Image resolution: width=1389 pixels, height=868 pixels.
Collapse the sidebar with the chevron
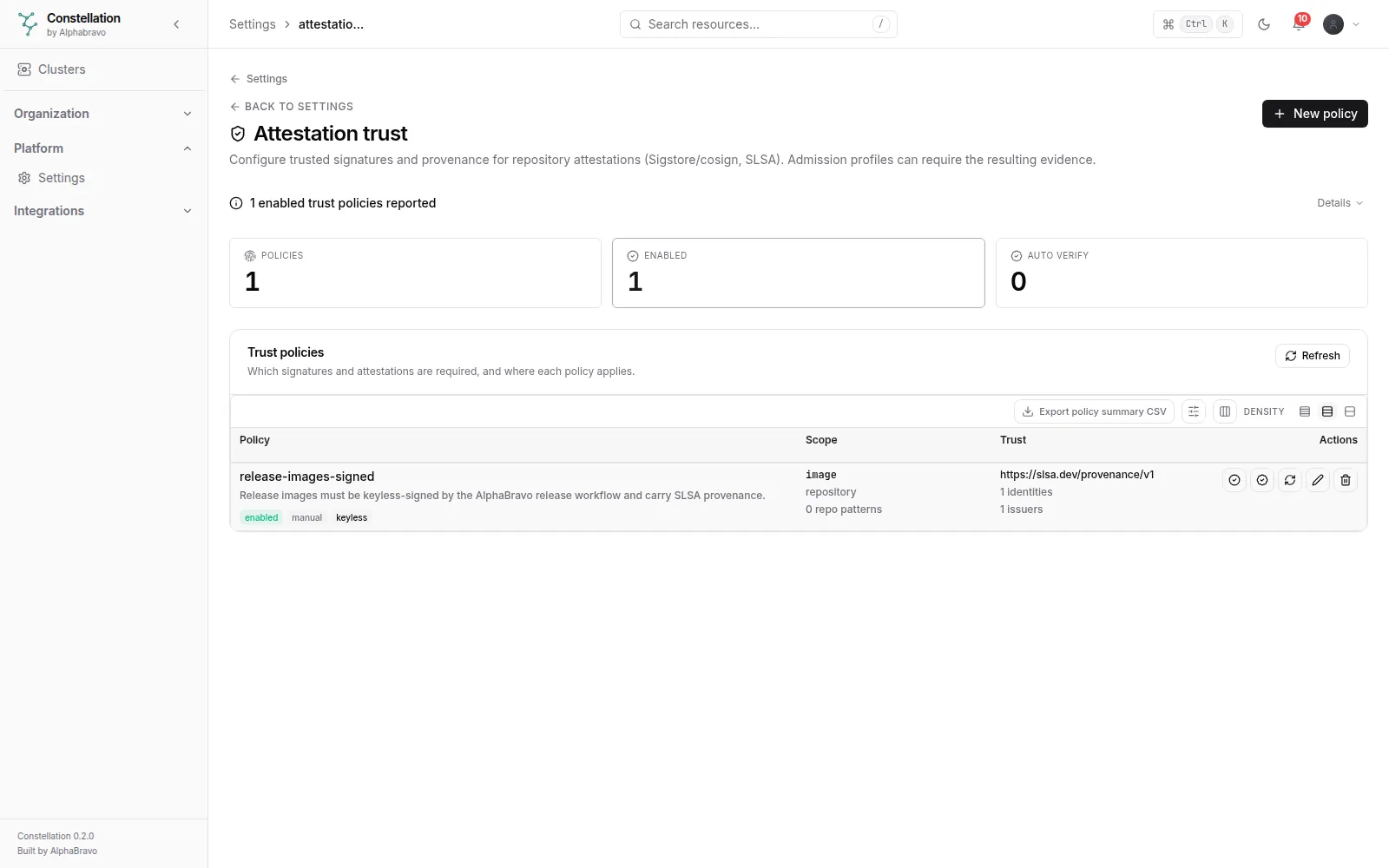pos(176,24)
